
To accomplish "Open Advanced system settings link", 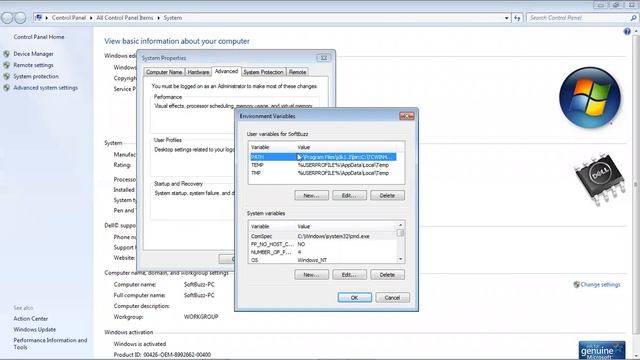I will point(45,88).
